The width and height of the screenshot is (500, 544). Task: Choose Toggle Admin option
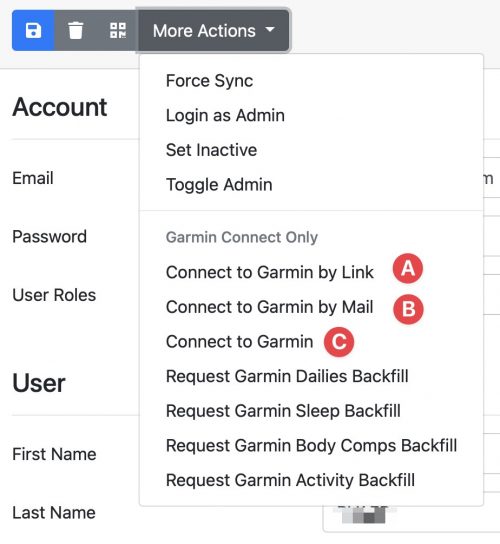(219, 185)
